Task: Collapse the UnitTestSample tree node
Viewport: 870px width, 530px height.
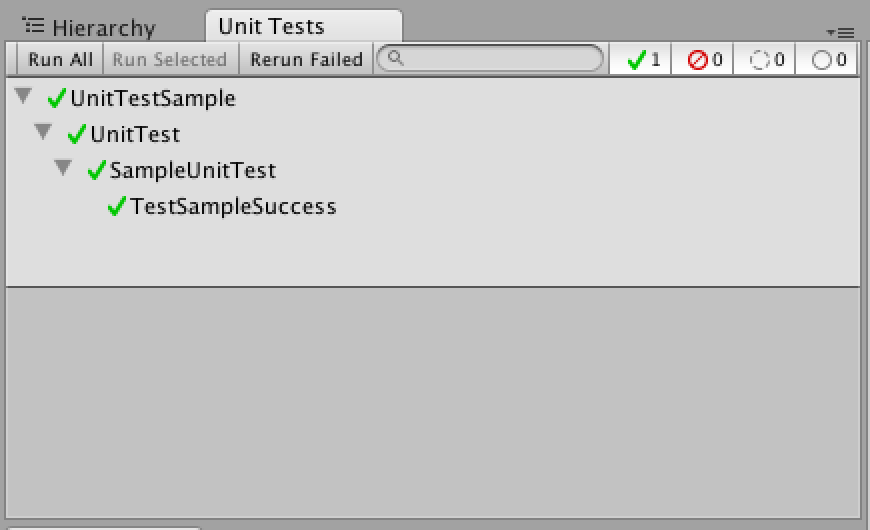Action: pos(23,96)
